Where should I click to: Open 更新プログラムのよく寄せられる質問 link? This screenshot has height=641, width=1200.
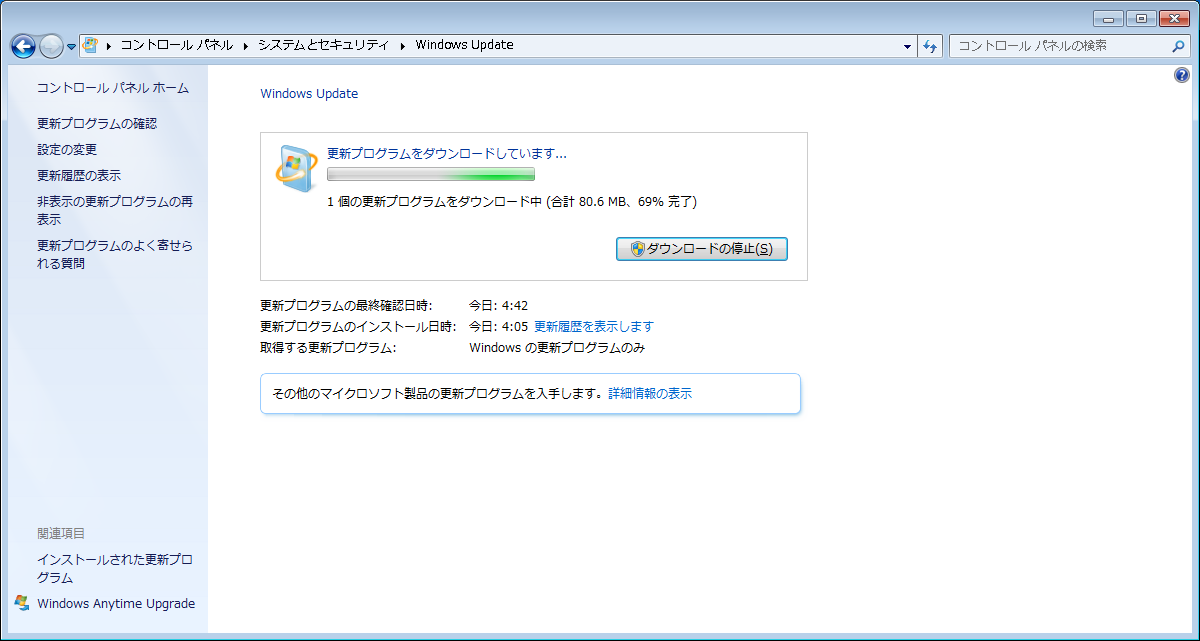click(115, 255)
